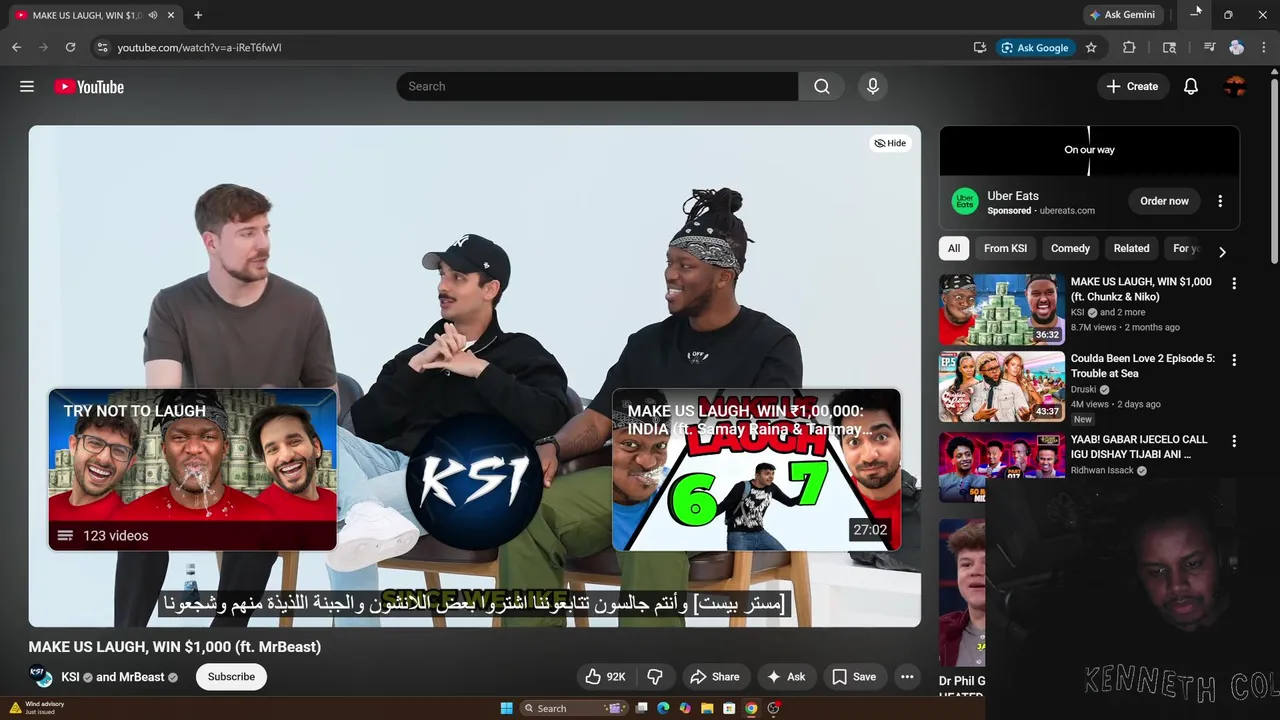Open a new browser tab
This screenshot has width=1280, height=720.
click(198, 15)
